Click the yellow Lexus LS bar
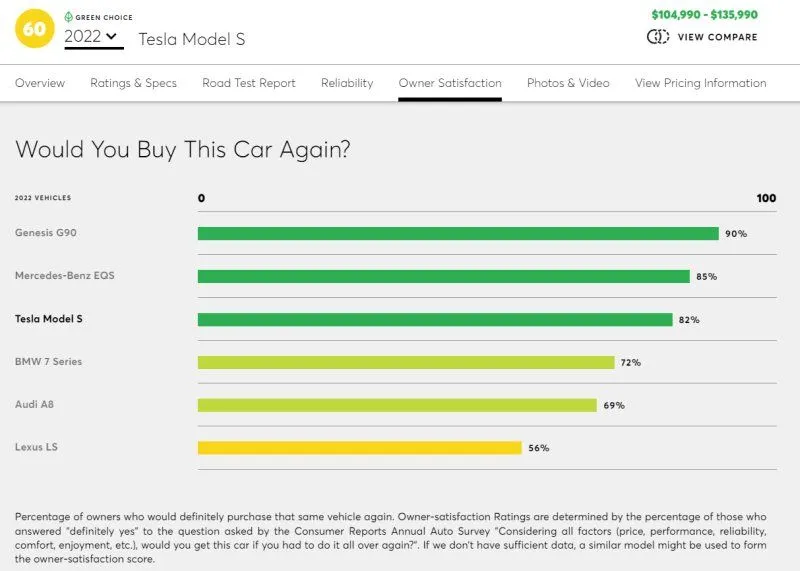 tap(360, 448)
